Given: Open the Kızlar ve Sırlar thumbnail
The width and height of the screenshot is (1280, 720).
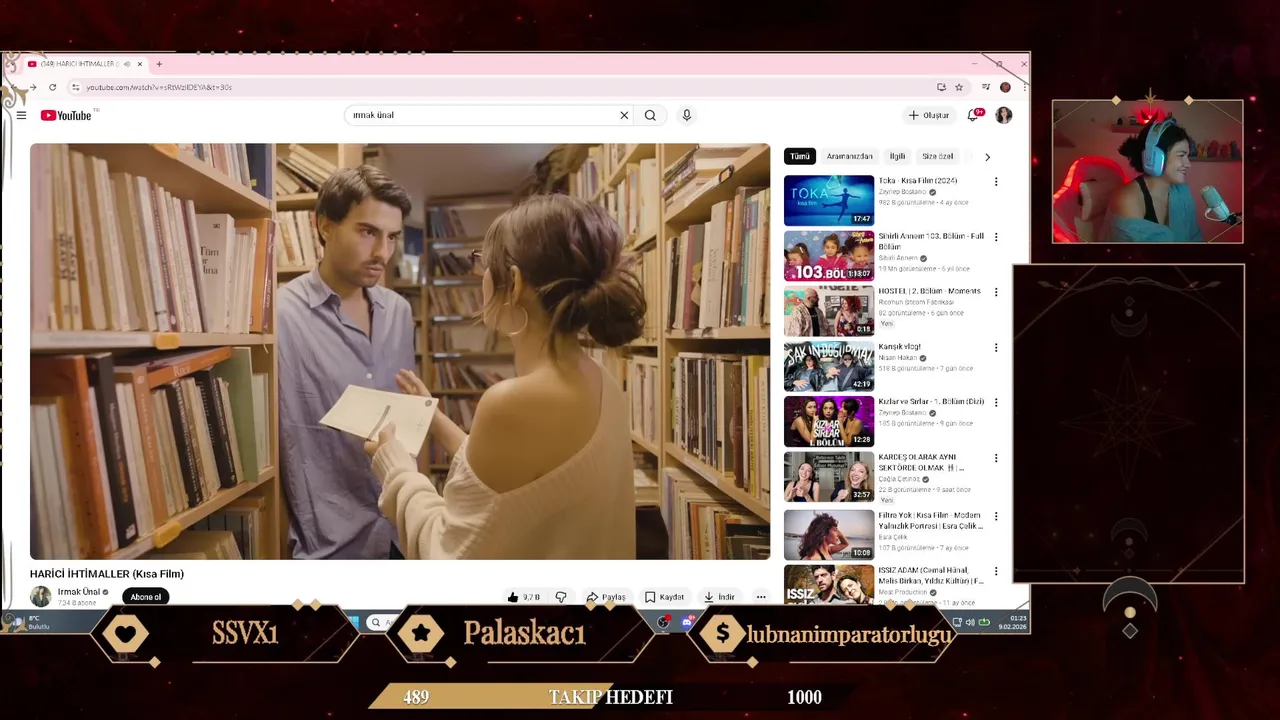Looking at the screenshot, I should 829,421.
